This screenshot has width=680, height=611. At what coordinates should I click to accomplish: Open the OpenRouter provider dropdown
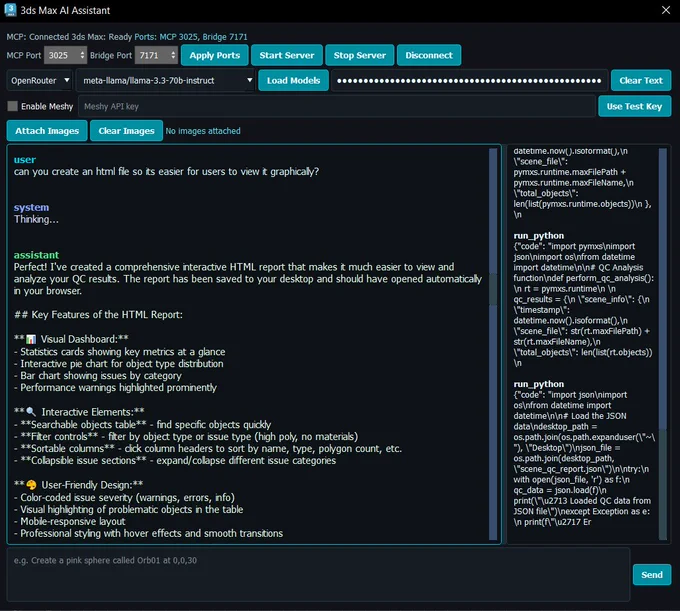[x=39, y=81]
